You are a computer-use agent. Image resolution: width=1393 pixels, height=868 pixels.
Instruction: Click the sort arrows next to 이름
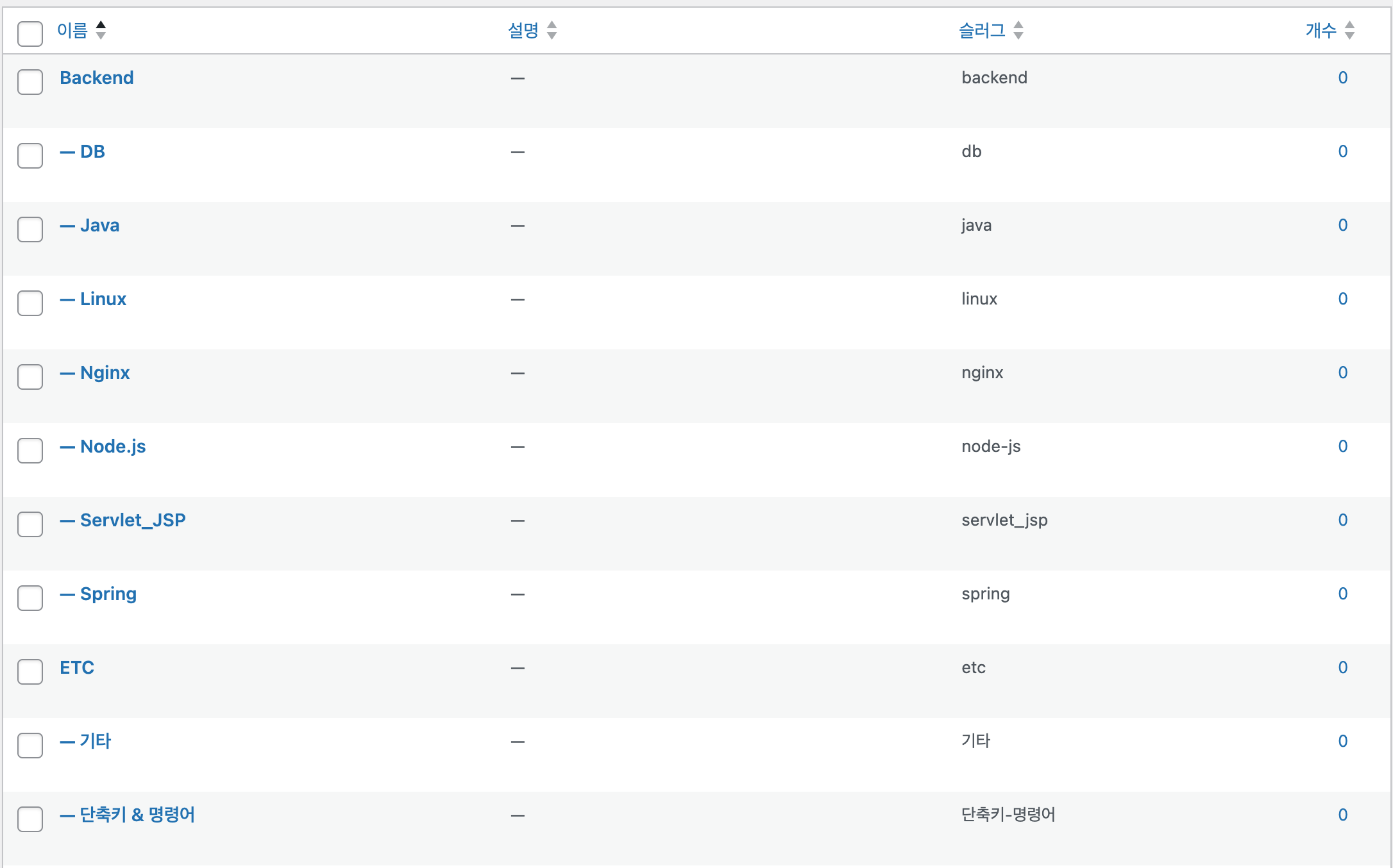[x=101, y=30]
